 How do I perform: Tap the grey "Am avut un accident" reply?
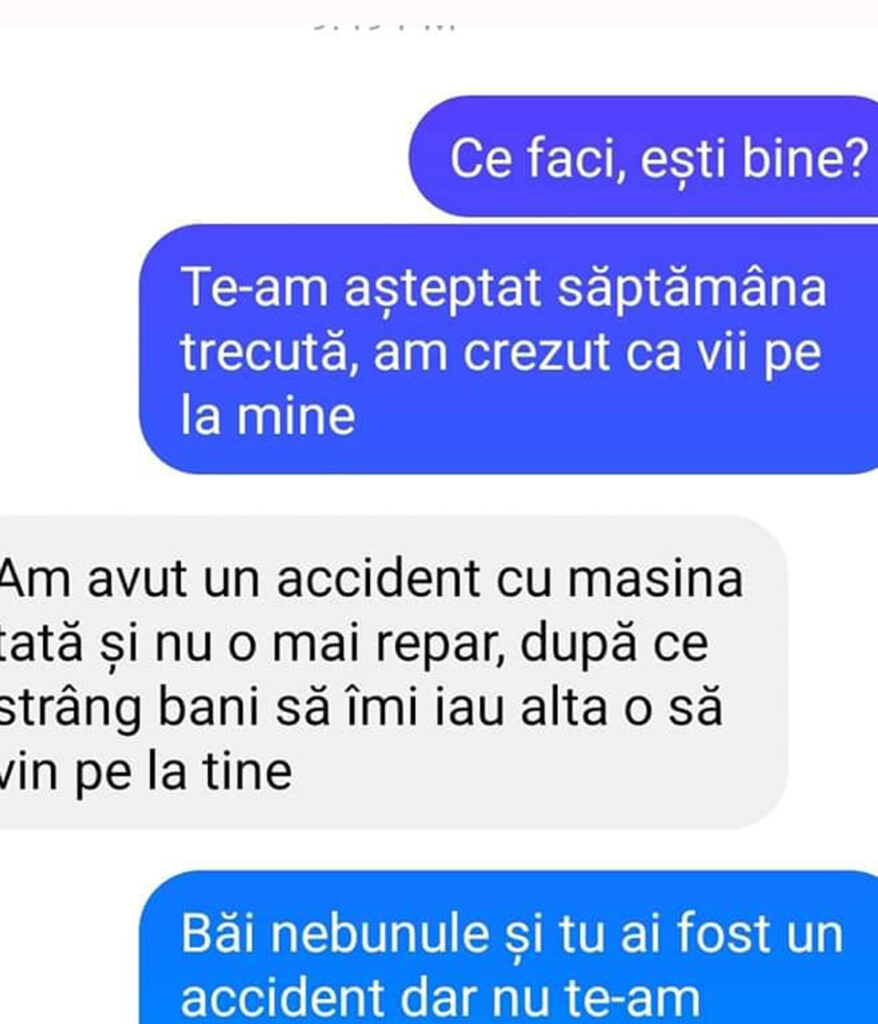[393, 673]
